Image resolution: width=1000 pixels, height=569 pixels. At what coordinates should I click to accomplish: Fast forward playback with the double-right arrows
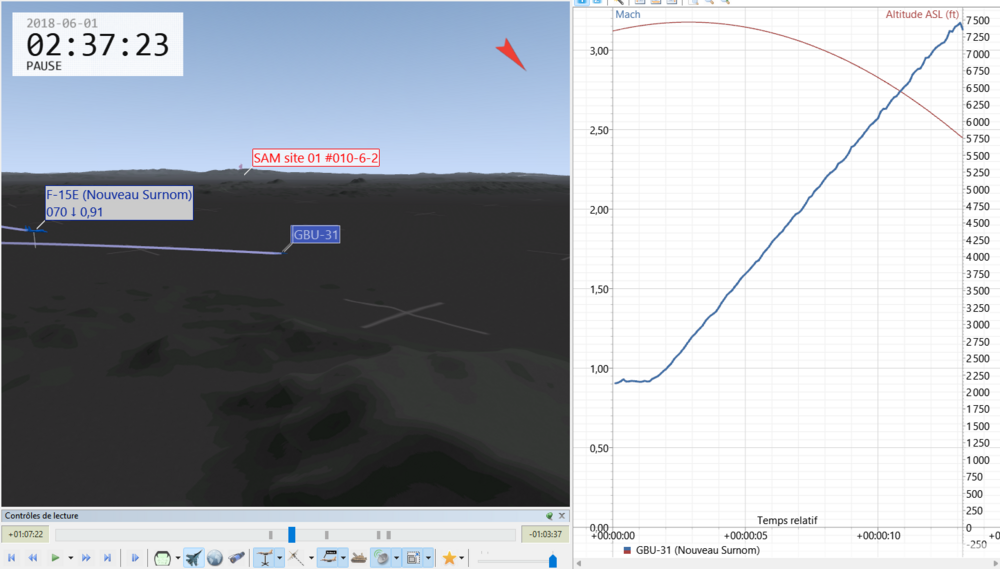(86, 558)
